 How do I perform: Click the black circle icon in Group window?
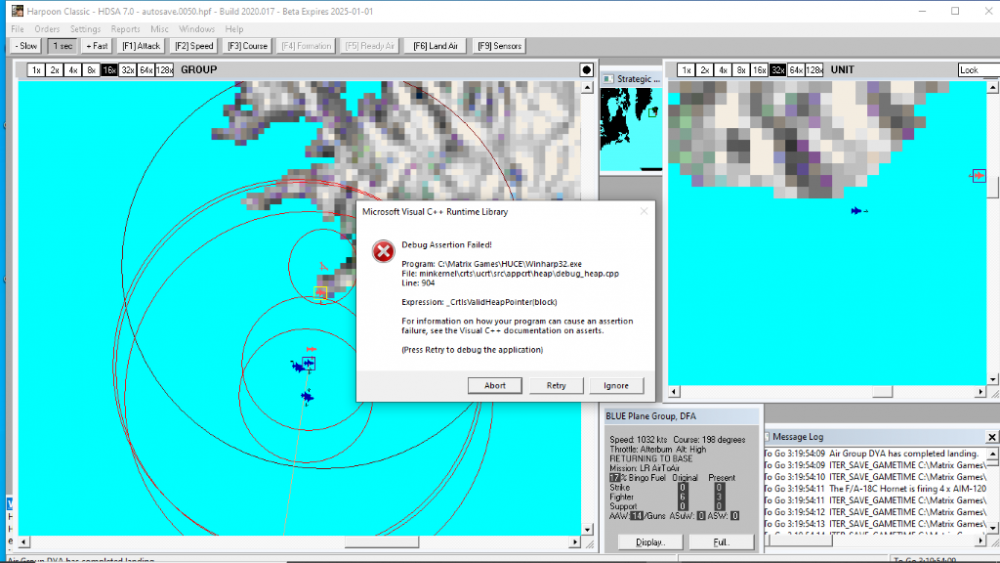tap(587, 70)
